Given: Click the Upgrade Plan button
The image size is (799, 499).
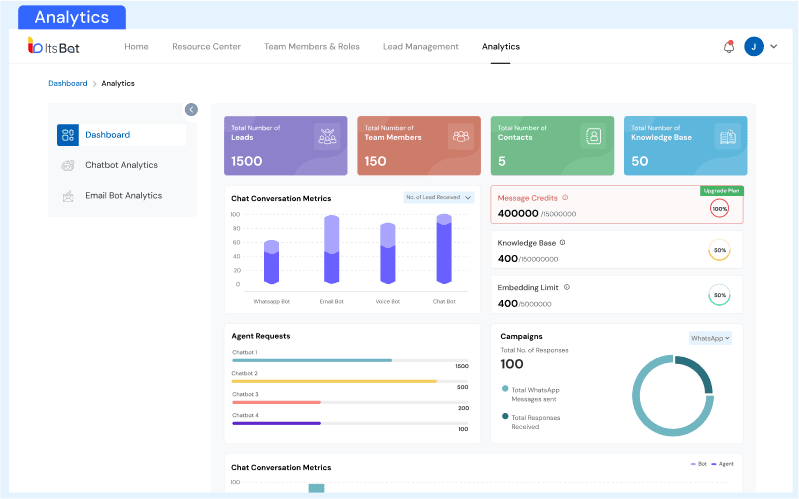Looking at the screenshot, I should [x=722, y=191].
